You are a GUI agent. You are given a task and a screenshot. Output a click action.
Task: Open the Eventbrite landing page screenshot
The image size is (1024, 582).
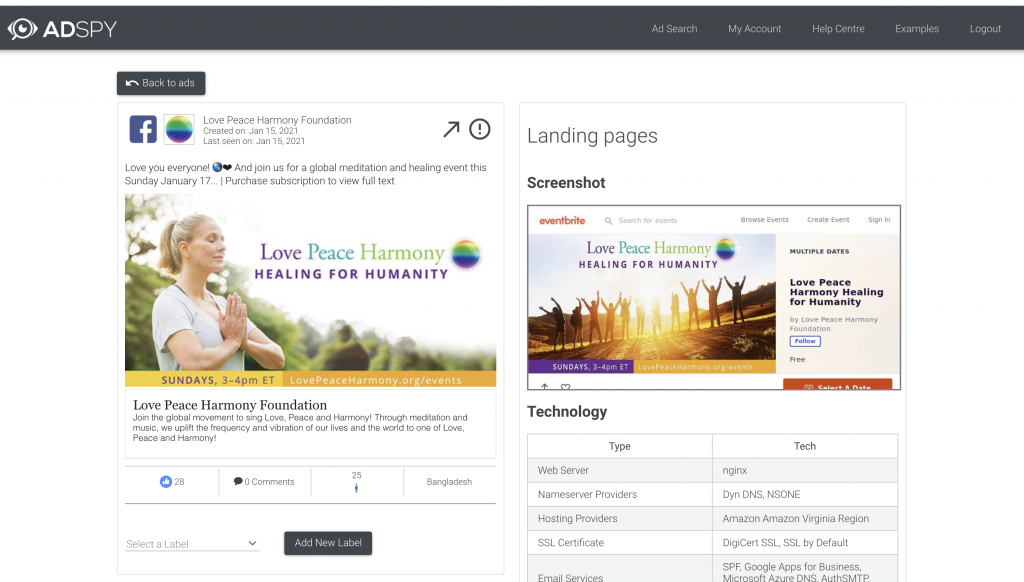click(x=714, y=298)
